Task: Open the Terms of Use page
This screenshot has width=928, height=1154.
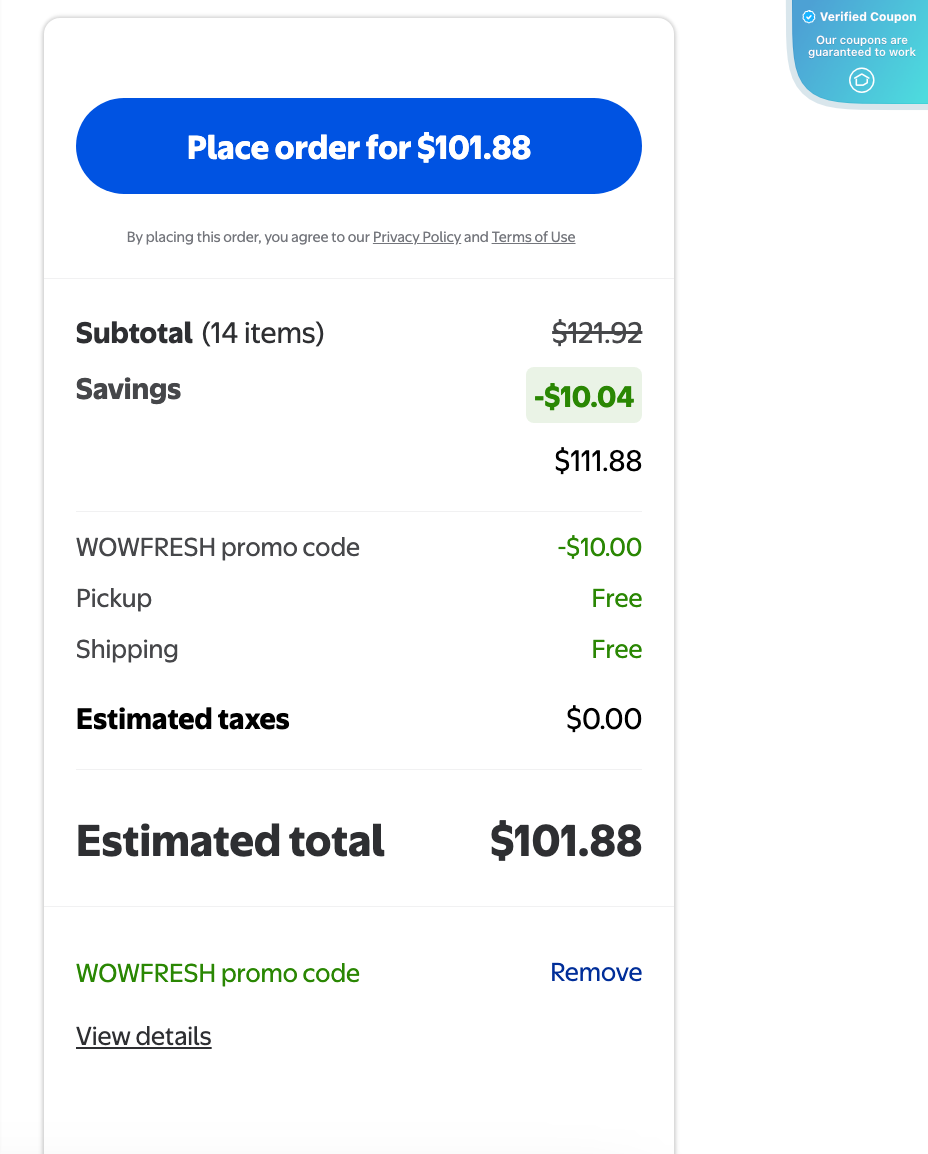Action: pyautogui.click(x=533, y=237)
